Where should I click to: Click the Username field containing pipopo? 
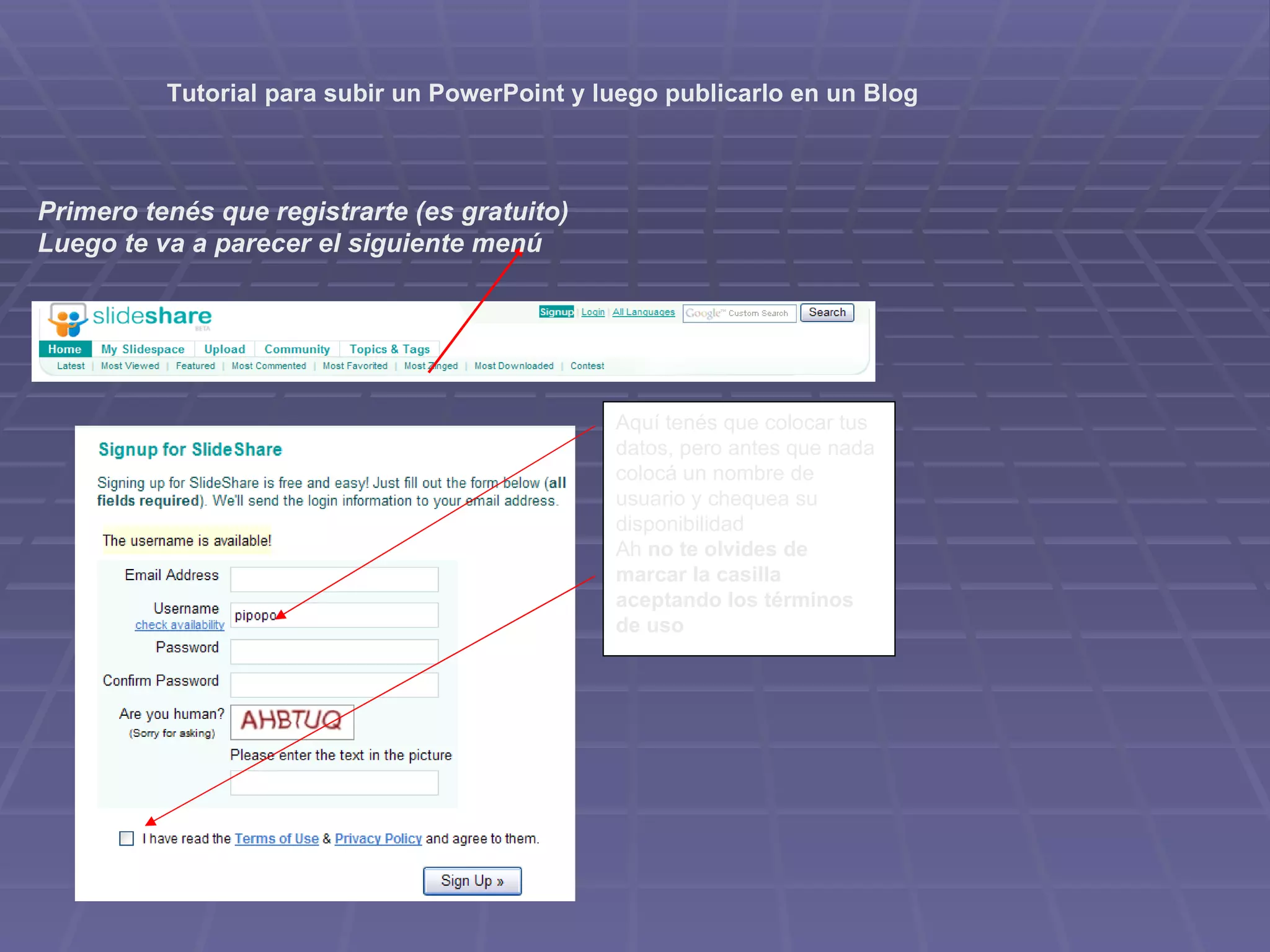[334, 615]
